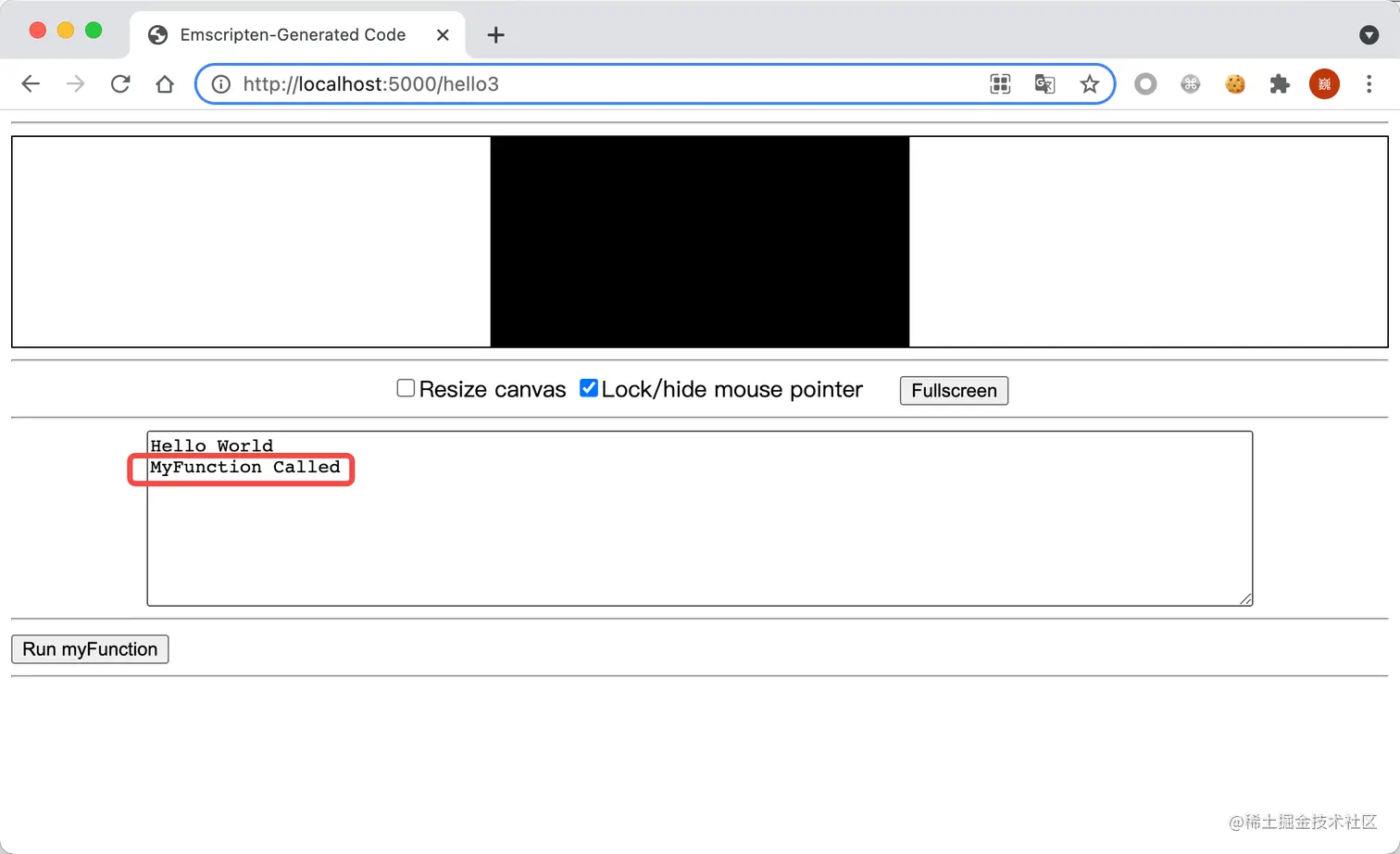Open the cookie extension icon

[1234, 83]
